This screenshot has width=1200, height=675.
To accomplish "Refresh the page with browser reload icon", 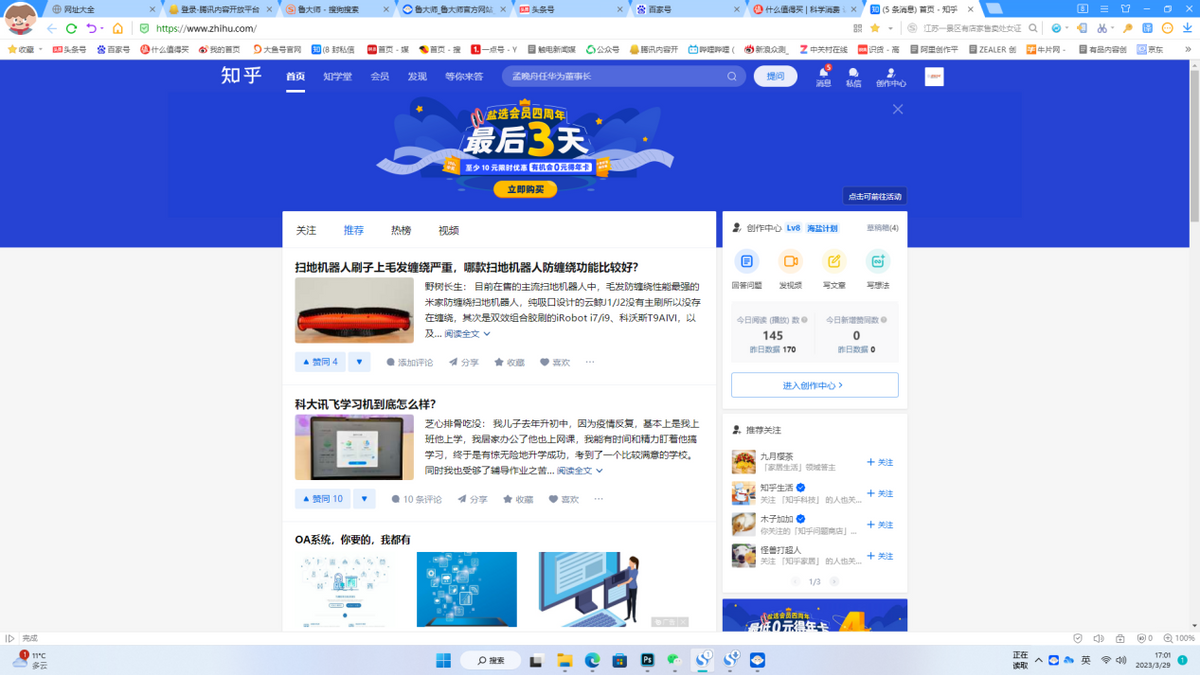I will point(71,28).
